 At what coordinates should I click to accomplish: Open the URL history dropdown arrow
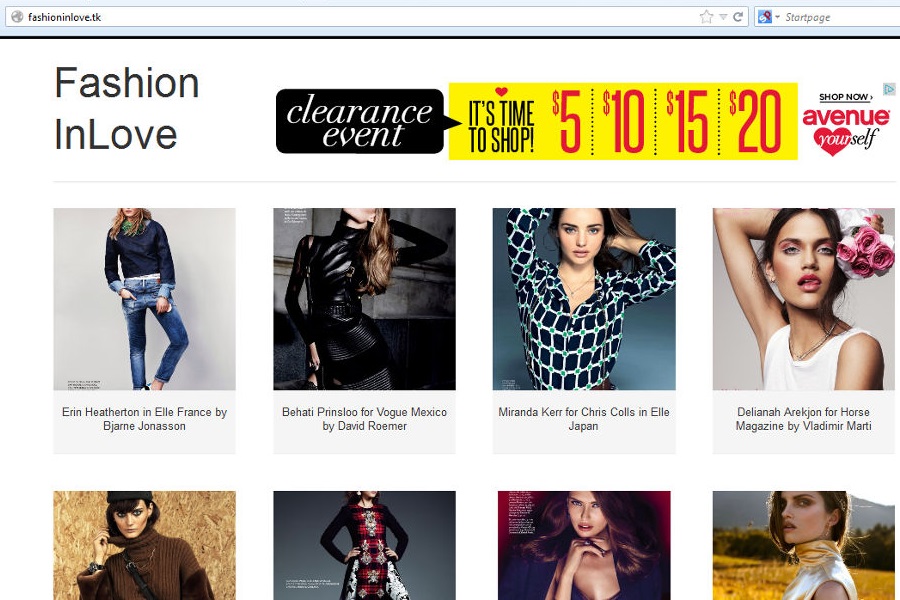click(723, 17)
